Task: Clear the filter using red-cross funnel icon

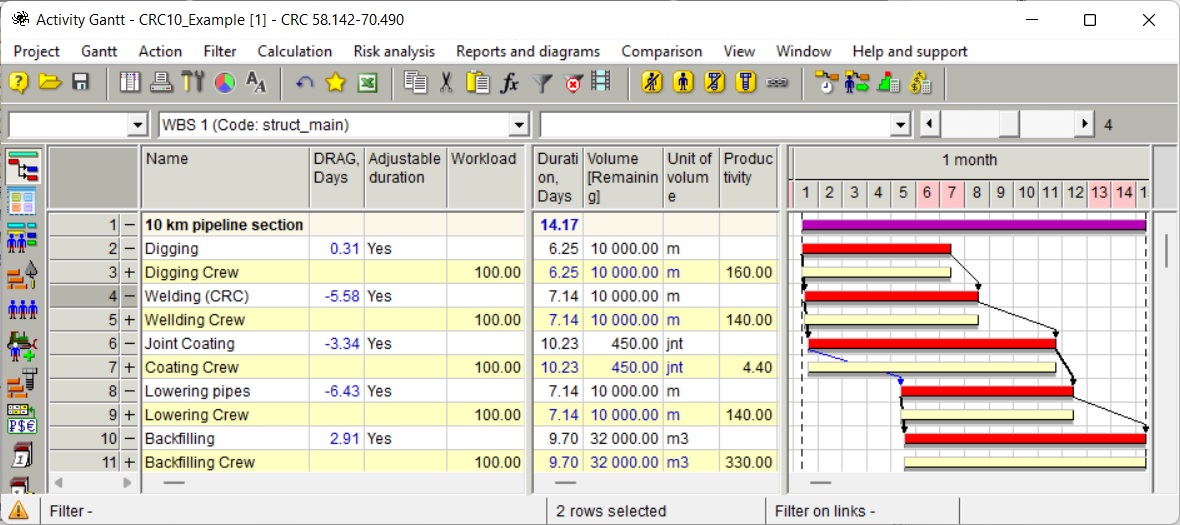Action: 573,83
